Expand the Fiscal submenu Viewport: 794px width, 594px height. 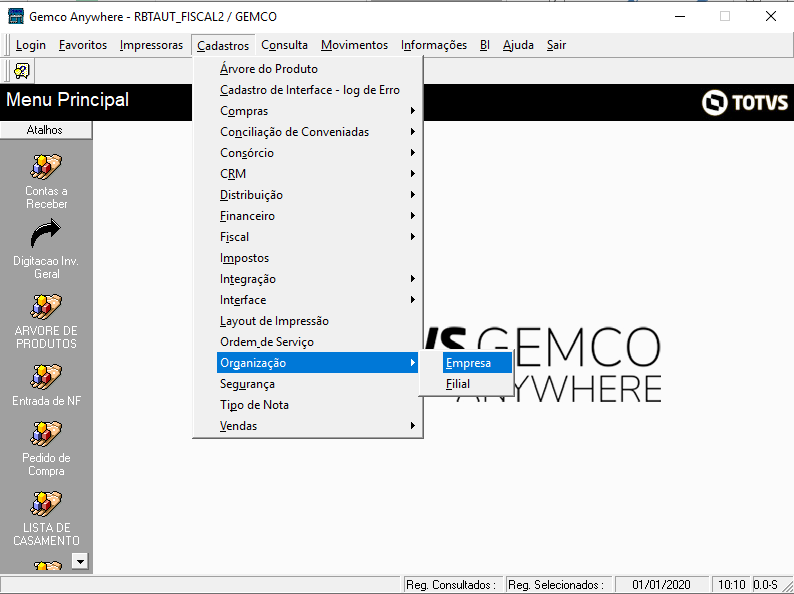tap(317, 237)
